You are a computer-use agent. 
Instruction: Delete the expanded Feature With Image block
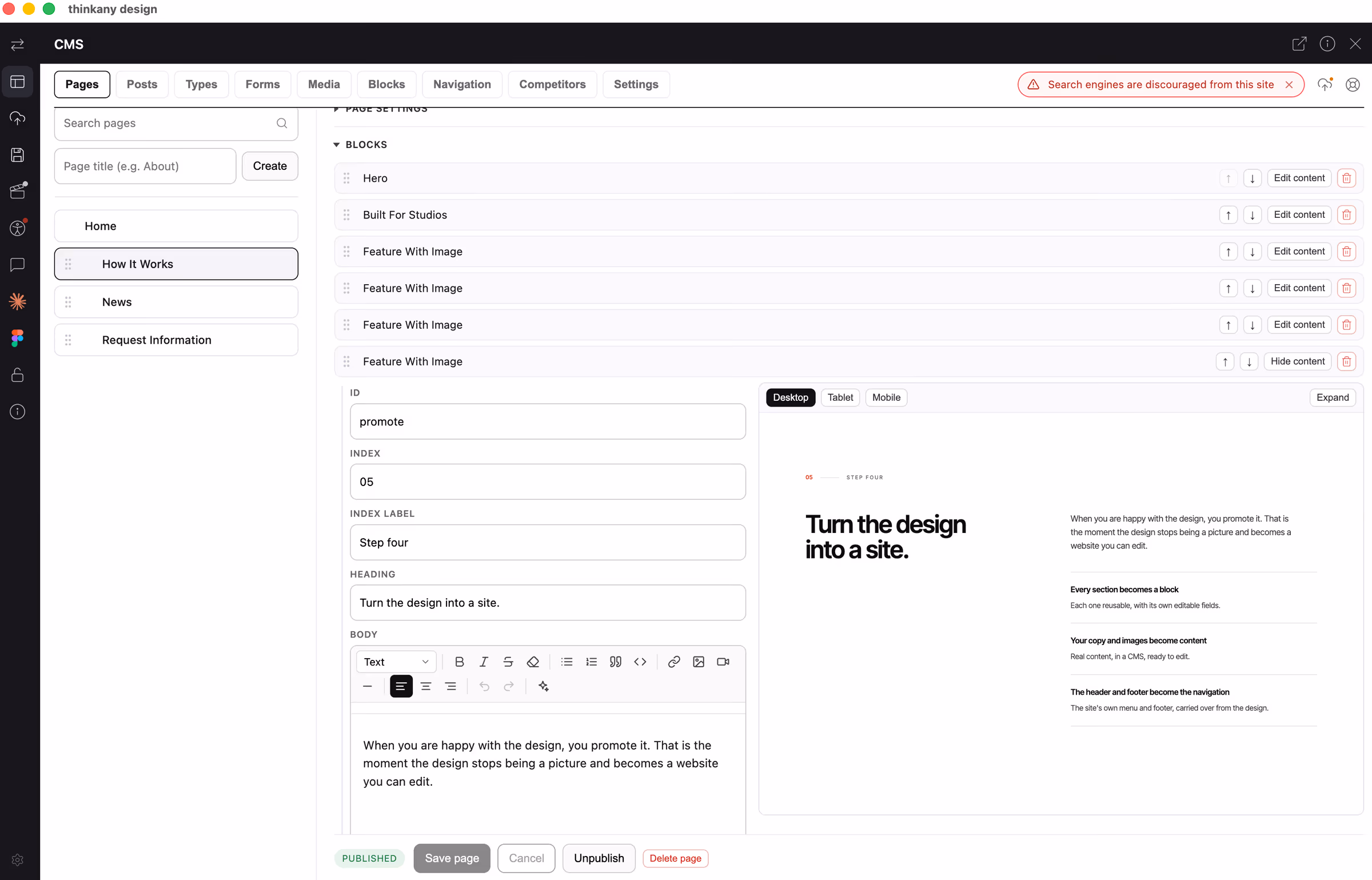tap(1347, 361)
